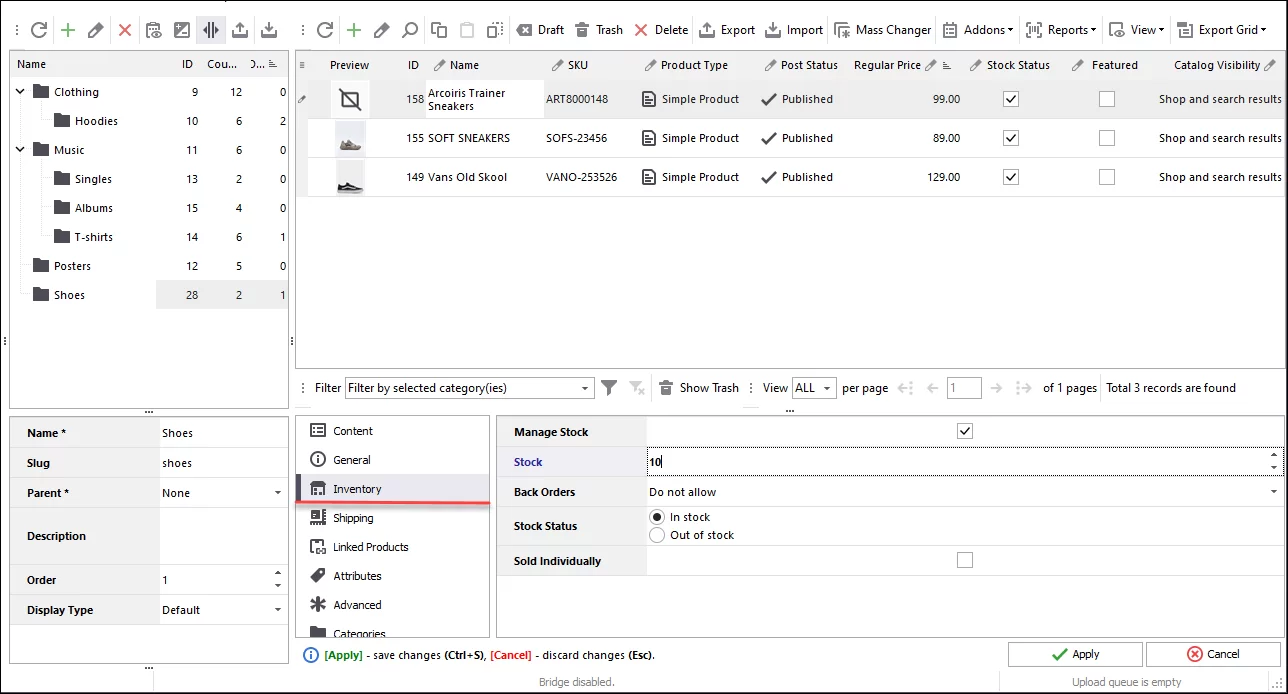Open the Filter by selected category dropdown
This screenshot has width=1288, height=694.
pyautogui.click(x=585, y=388)
